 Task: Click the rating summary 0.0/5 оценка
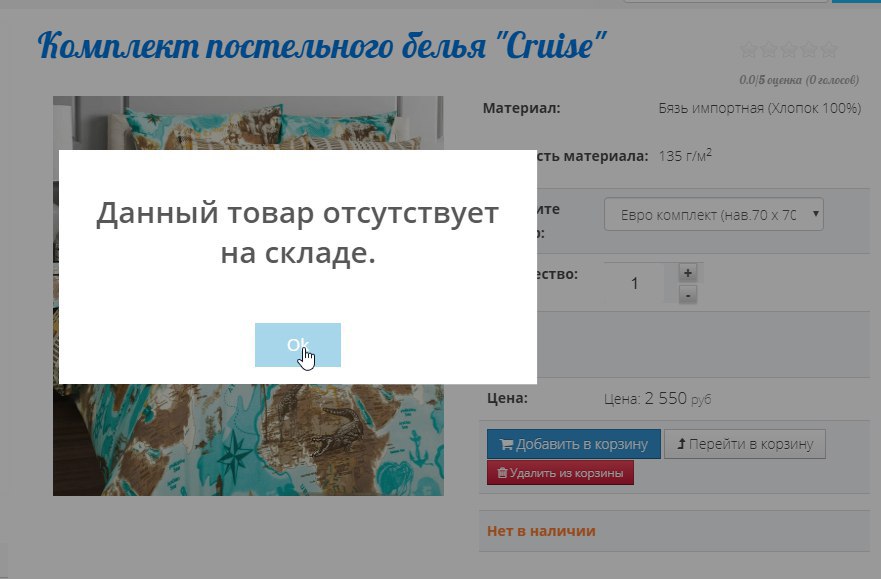(x=799, y=80)
